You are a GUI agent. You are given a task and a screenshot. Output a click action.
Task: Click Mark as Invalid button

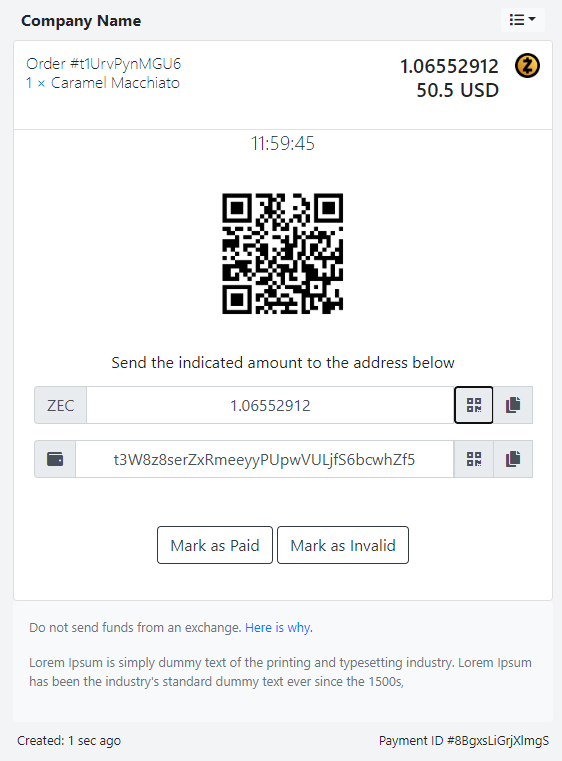343,545
